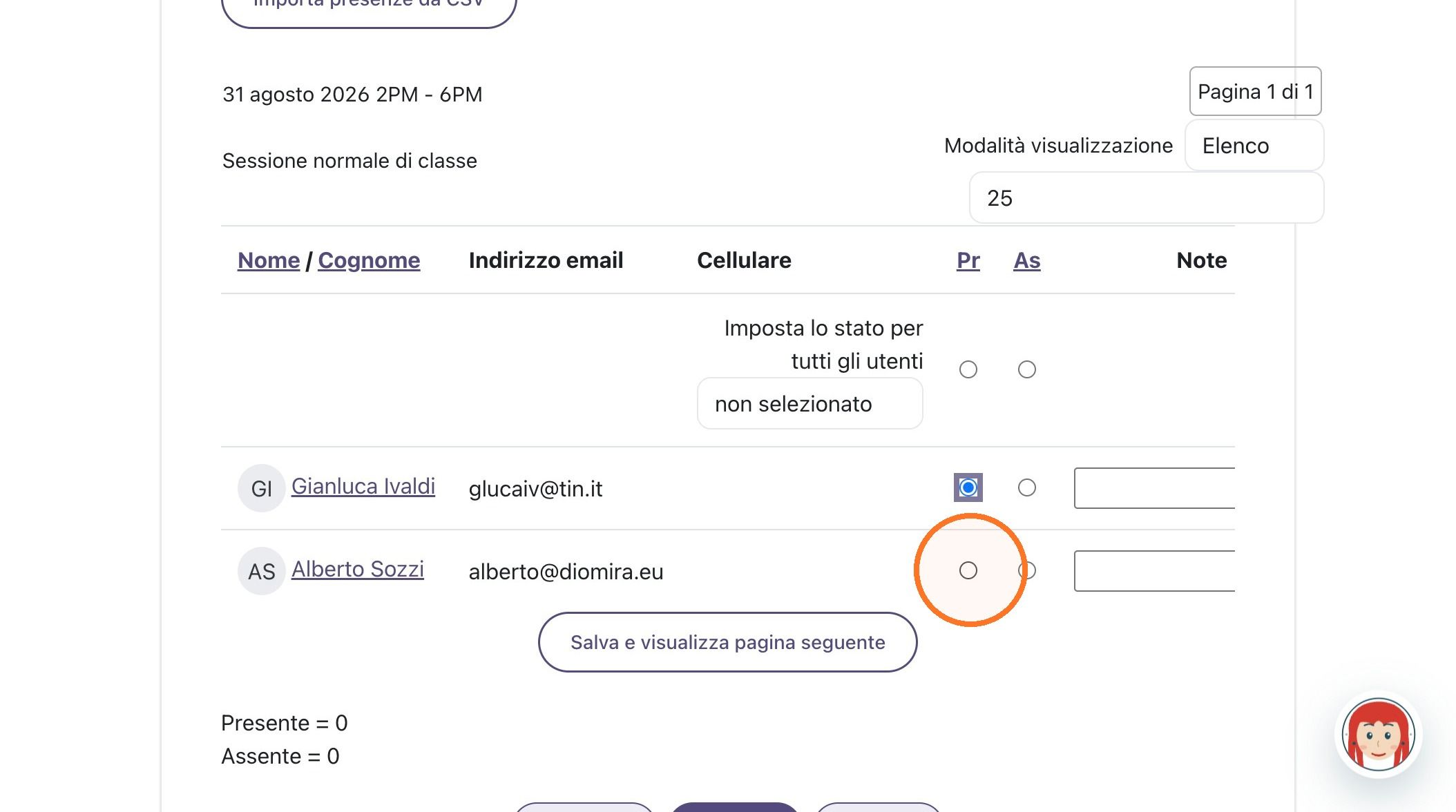
Task: Mark Gianluca Ivaldi as As (absent)
Action: [x=1027, y=487]
